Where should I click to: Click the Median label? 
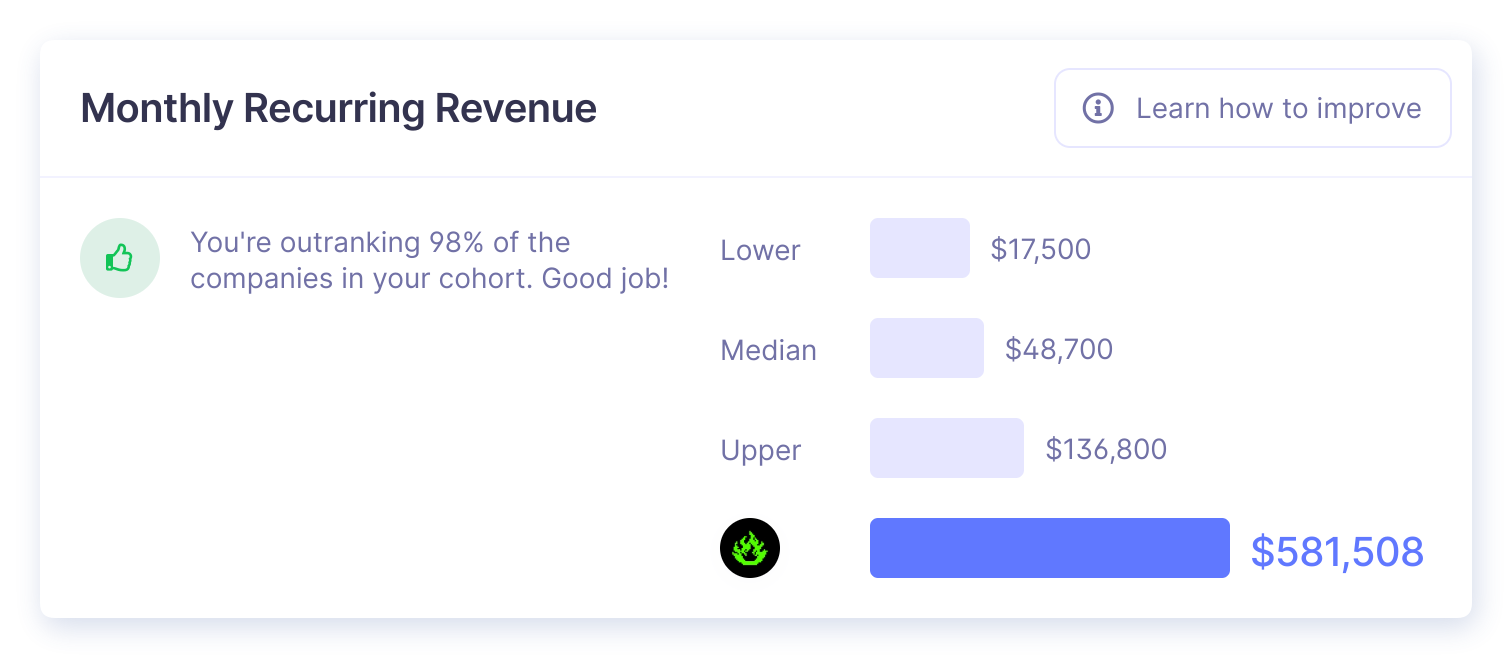point(768,350)
